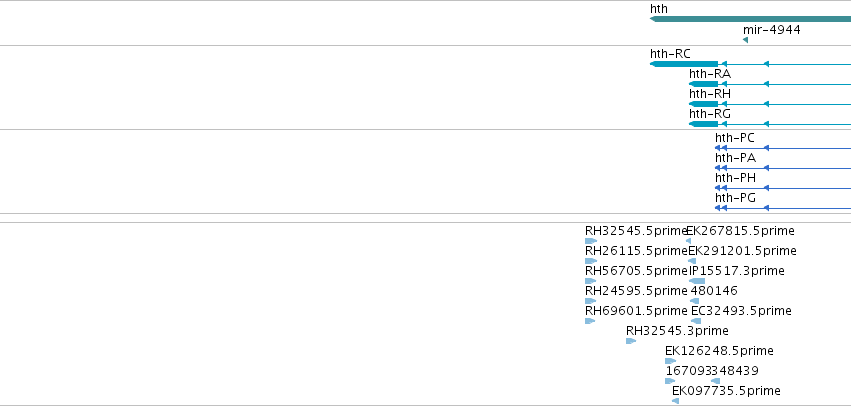Click the EK097735.5prime feature label
Viewport: 851px width, 406px height.
pos(726,391)
